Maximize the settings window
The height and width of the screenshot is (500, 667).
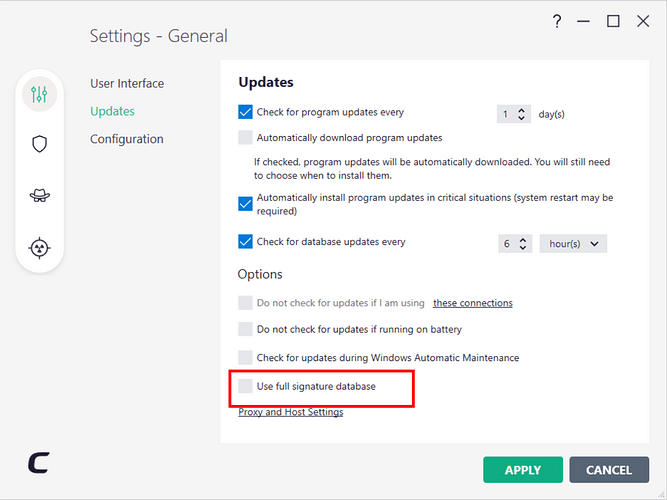pyautogui.click(x=613, y=21)
